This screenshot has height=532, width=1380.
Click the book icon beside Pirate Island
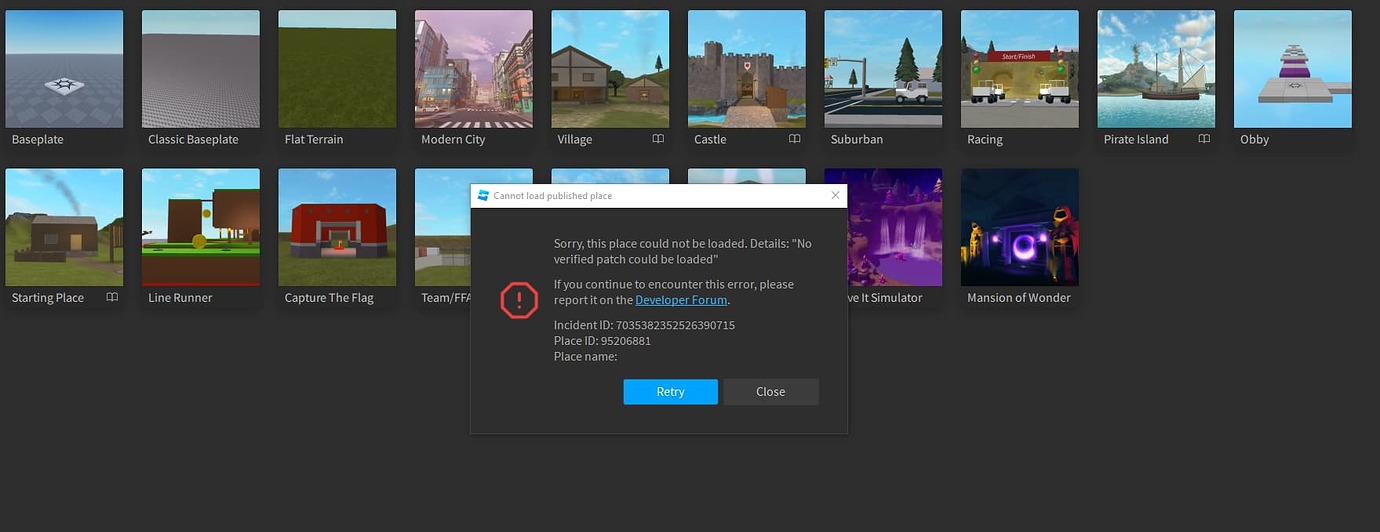click(1204, 139)
